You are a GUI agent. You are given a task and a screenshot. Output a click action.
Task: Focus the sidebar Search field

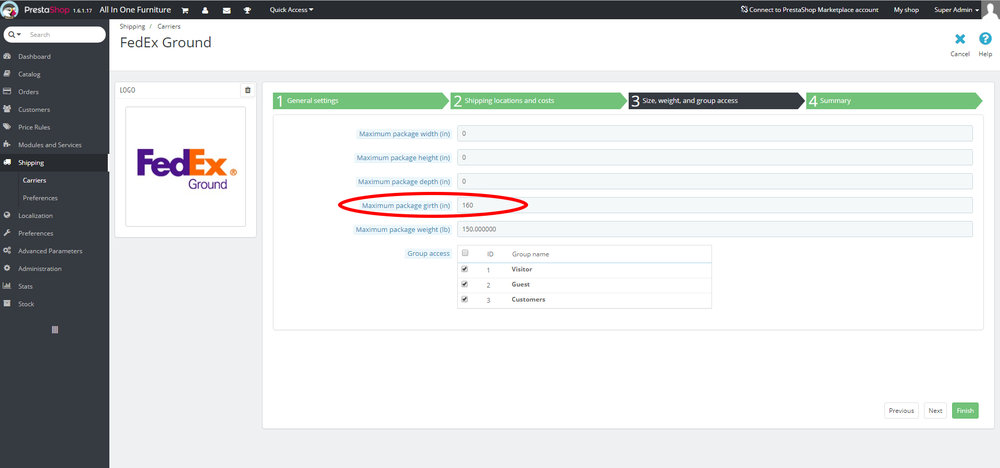pyautogui.click(x=64, y=34)
